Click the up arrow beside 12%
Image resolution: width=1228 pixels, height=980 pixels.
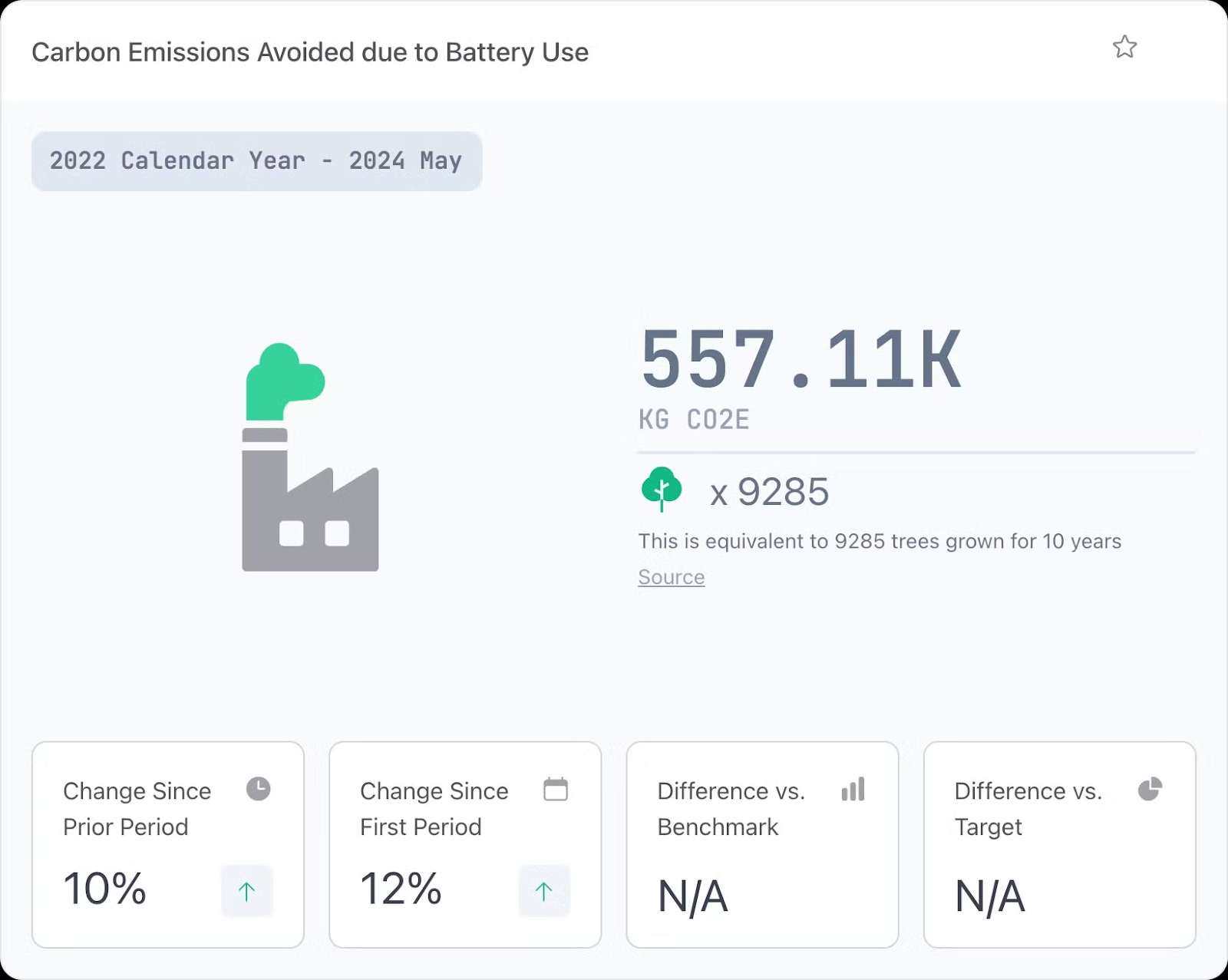click(x=543, y=891)
